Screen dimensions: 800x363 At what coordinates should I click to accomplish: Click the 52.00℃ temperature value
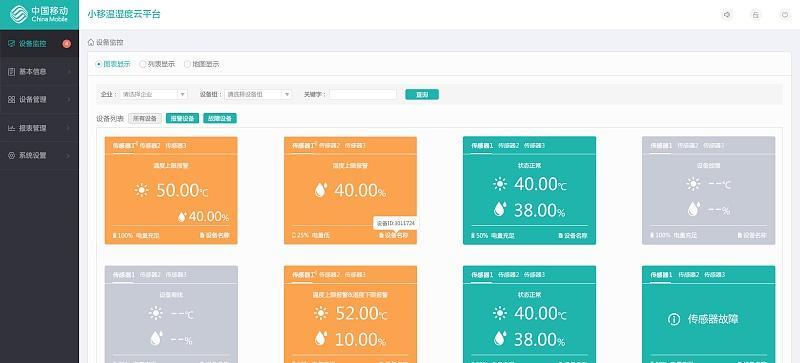point(361,313)
